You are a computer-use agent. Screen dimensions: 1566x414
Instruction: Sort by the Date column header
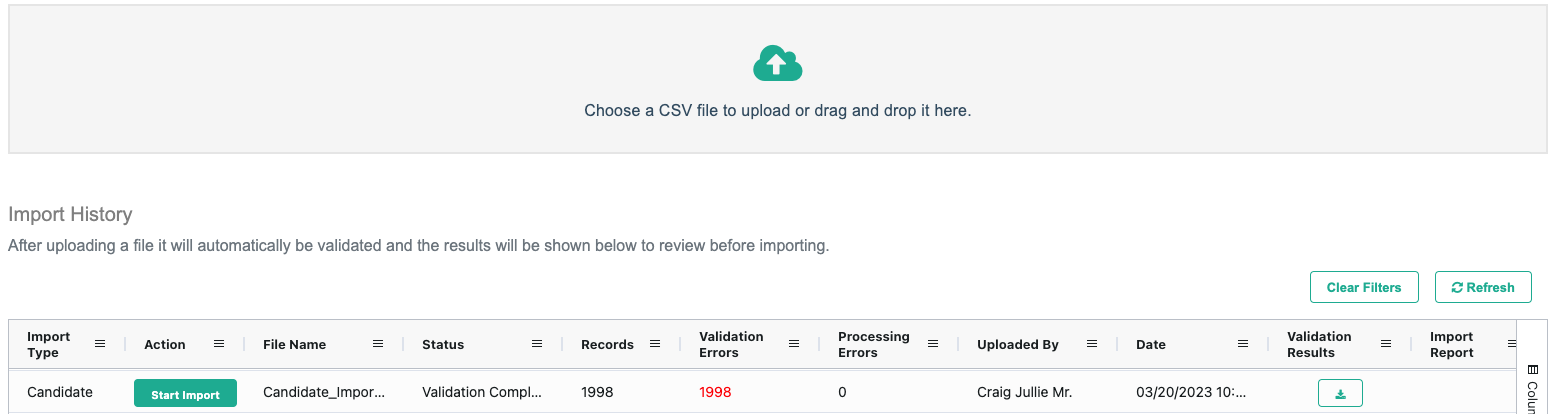coord(1151,344)
